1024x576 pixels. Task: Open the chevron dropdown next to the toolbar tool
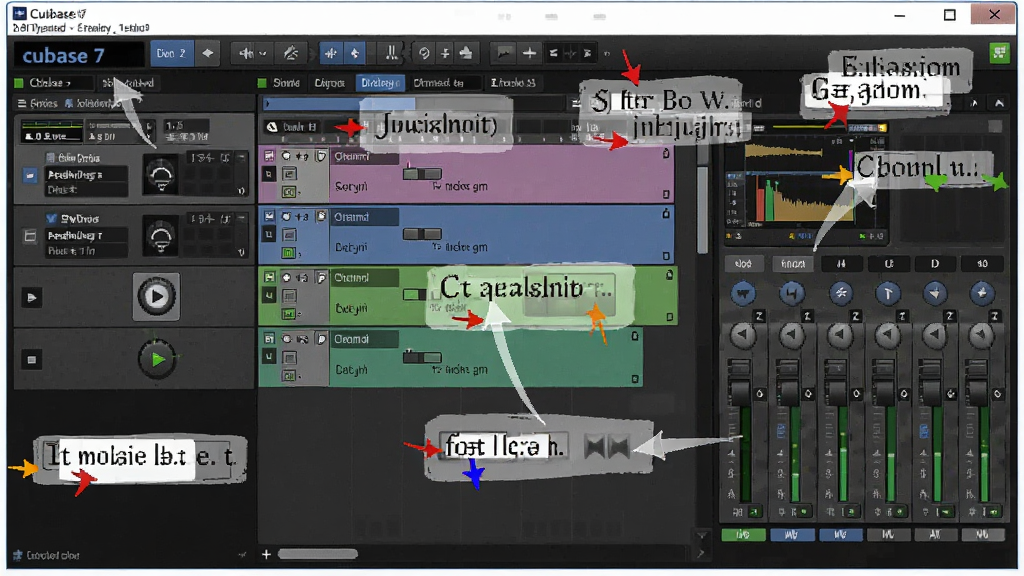pos(263,54)
